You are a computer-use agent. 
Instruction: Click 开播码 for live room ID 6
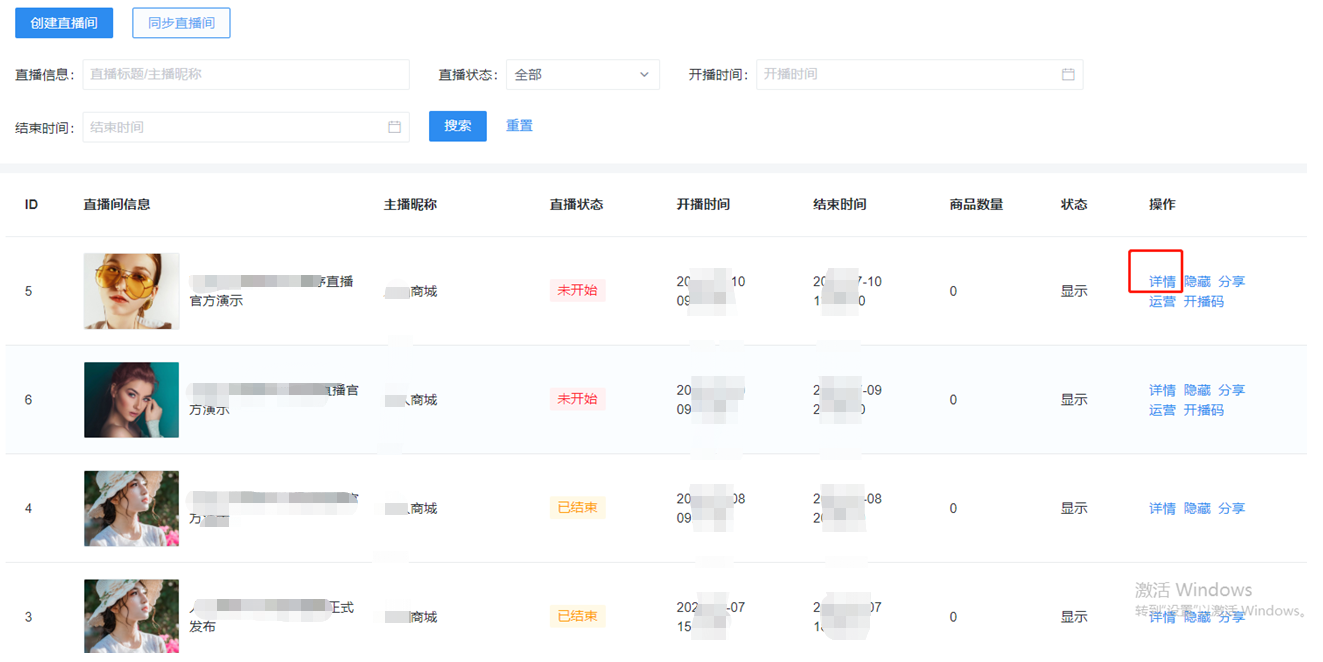tap(1203, 410)
